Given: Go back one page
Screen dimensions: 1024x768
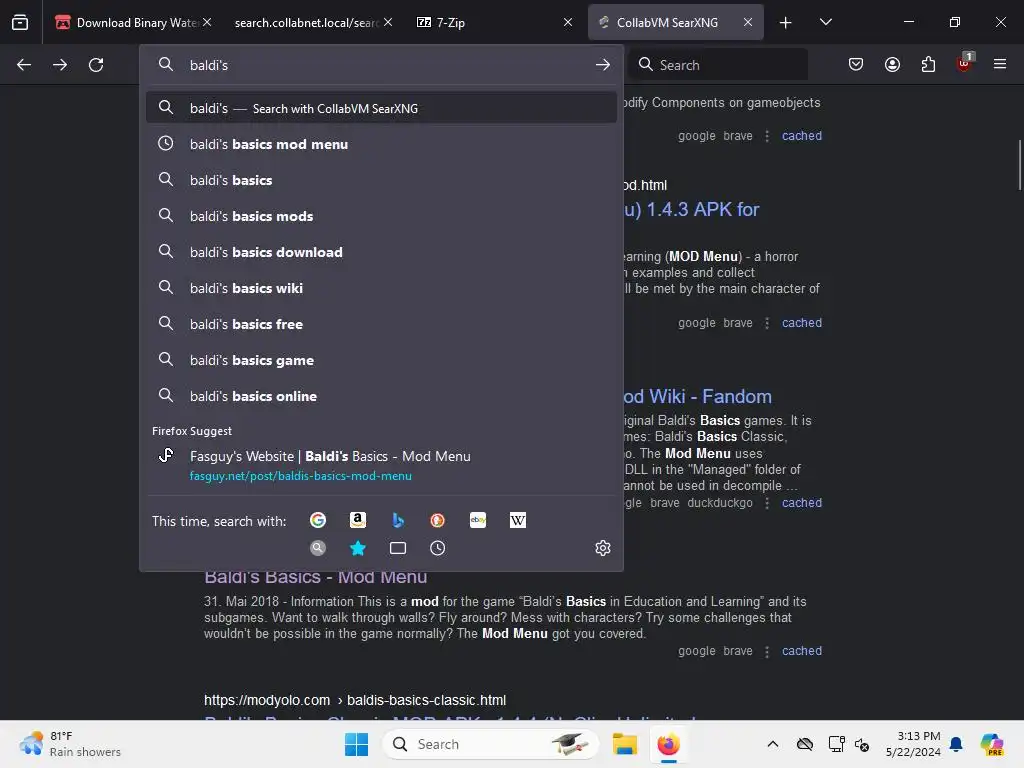Looking at the screenshot, I should point(24,65).
